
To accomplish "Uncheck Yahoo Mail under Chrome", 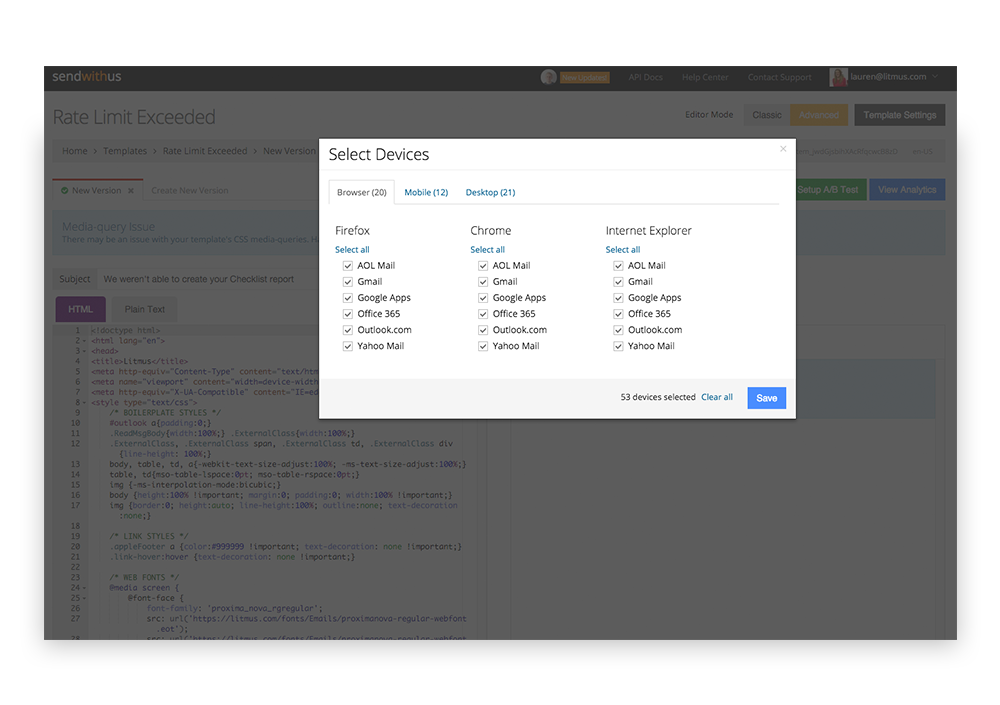I will (x=483, y=346).
